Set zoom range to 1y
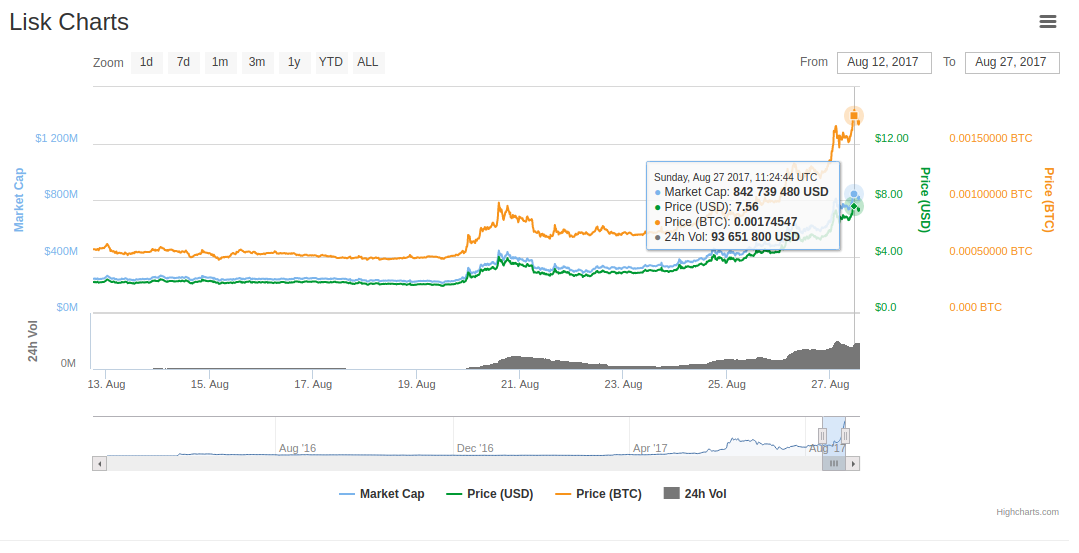Image resolution: width=1079 pixels, height=553 pixels. click(295, 63)
